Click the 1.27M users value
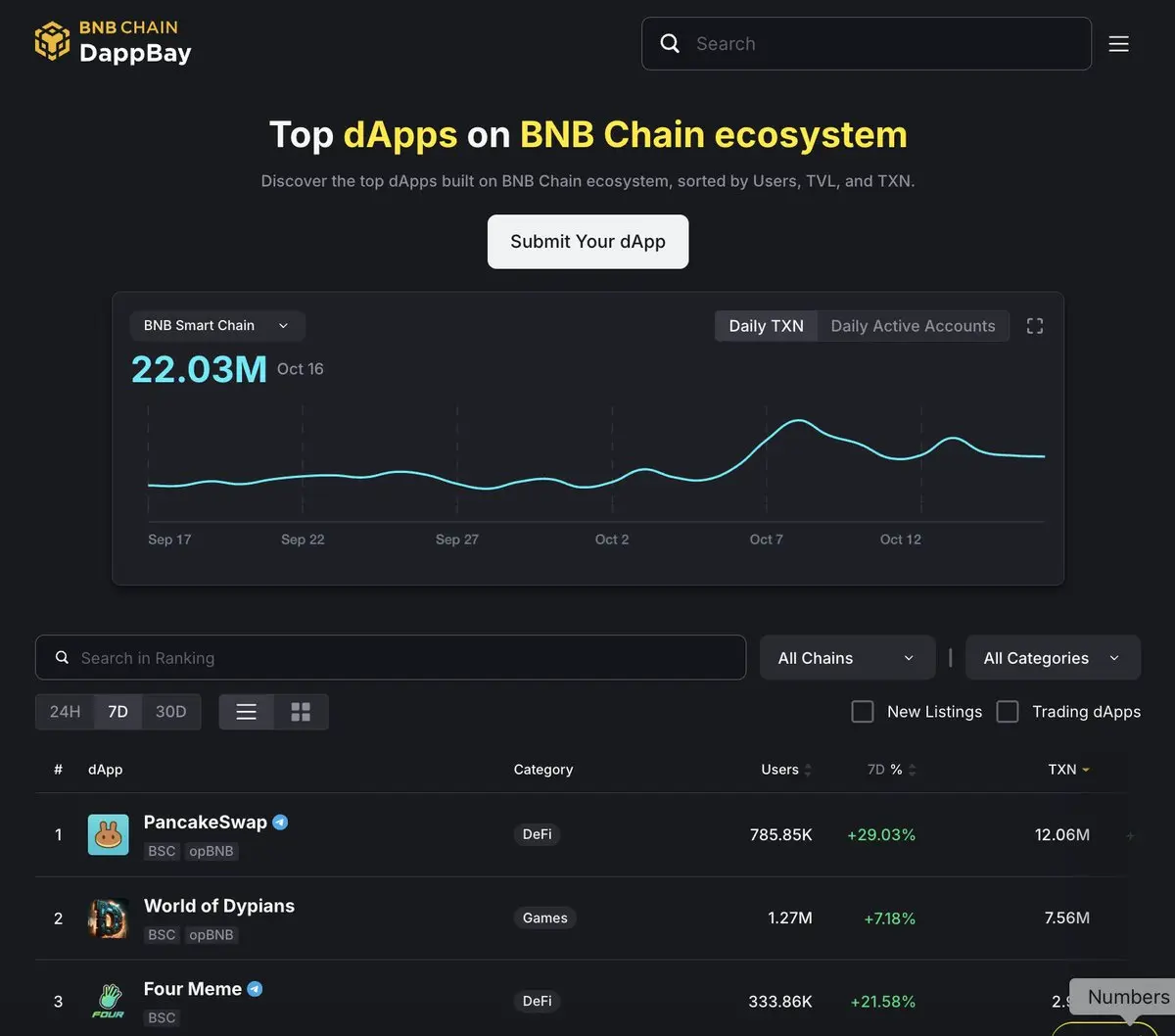Screen dimensions: 1175x1036 pyautogui.click(x=790, y=918)
